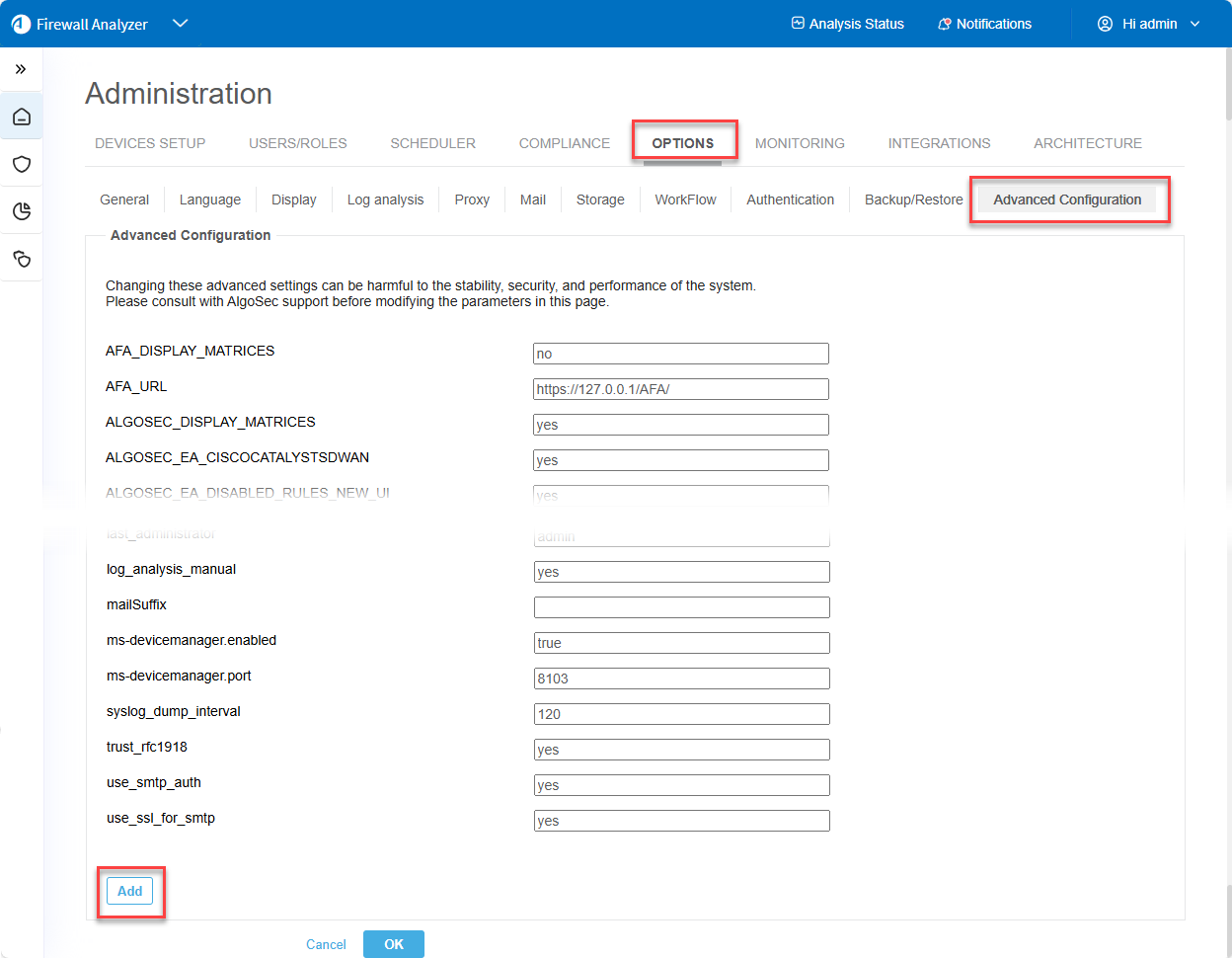
Task: Open the Firewall Analyzer product dropdown
Action: (x=180, y=24)
